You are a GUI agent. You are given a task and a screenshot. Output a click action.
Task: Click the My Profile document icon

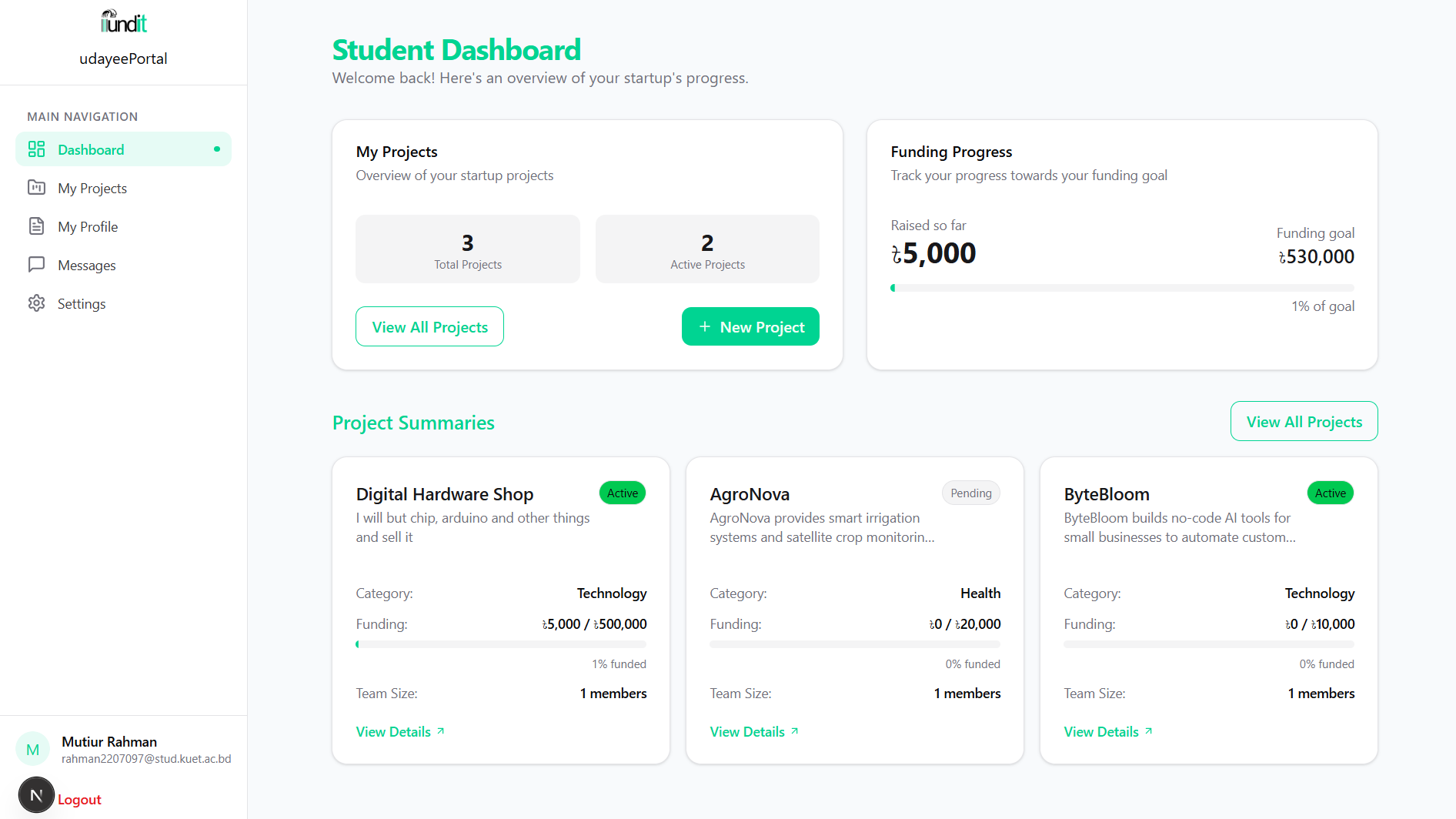pos(36,226)
